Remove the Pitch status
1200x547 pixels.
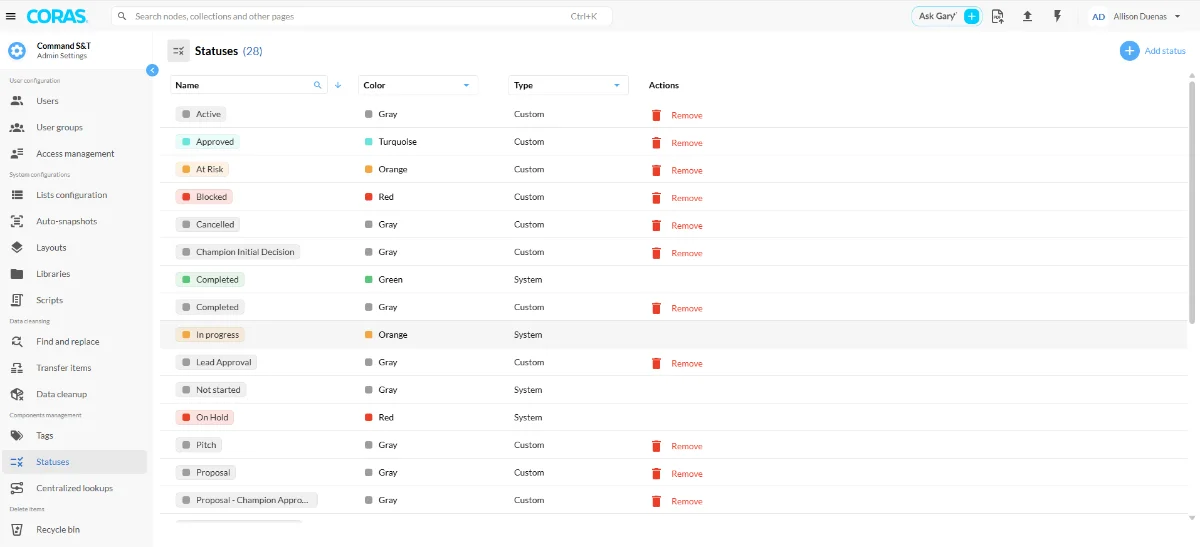pos(677,446)
